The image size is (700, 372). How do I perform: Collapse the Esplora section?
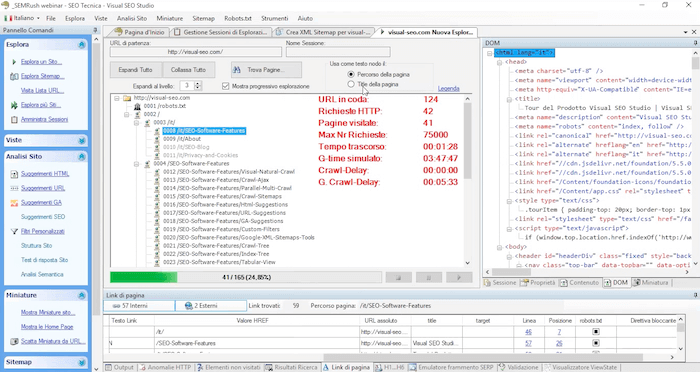tap(82, 45)
